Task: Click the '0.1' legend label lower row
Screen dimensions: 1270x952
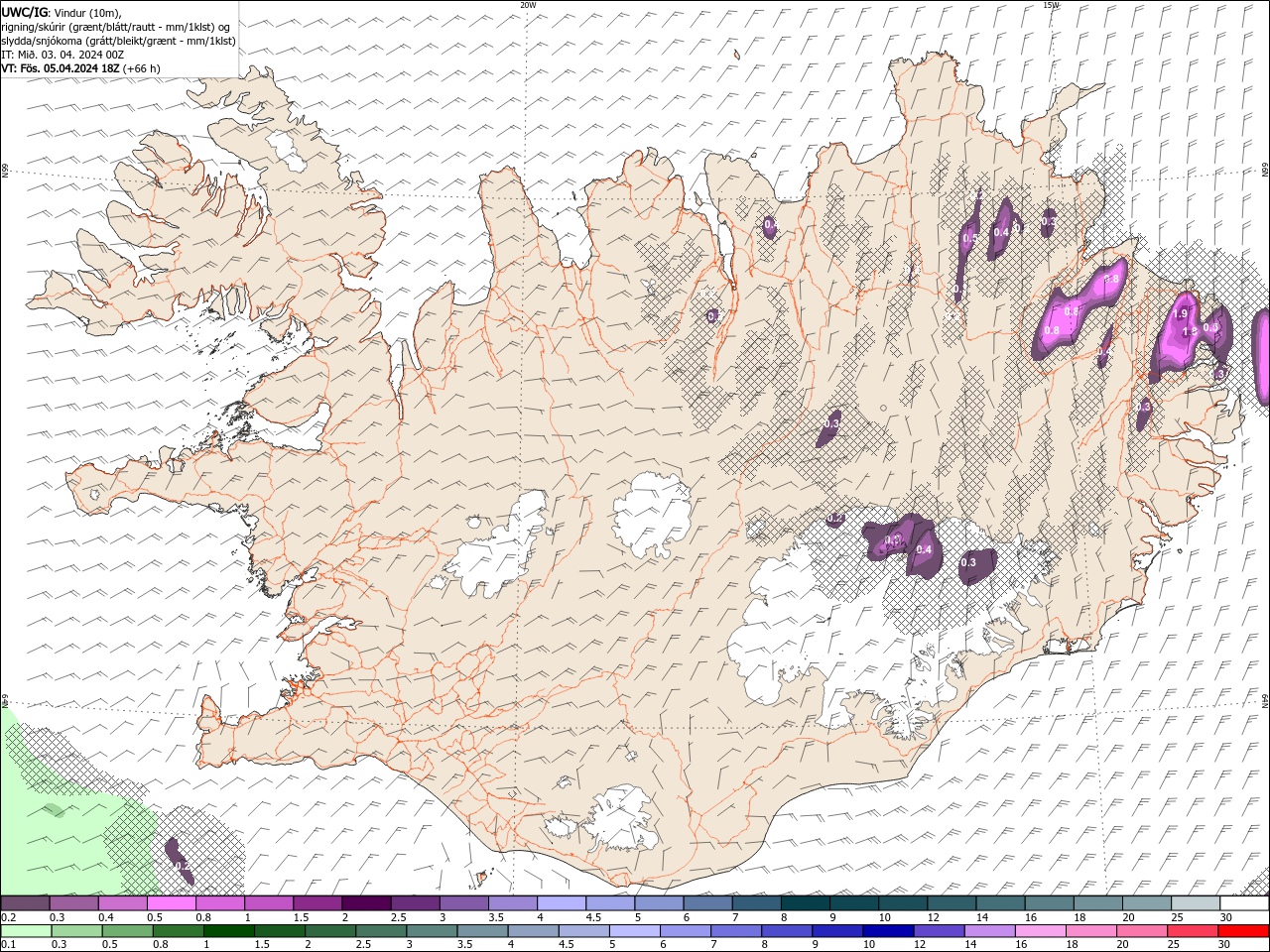Action: pos(7,944)
